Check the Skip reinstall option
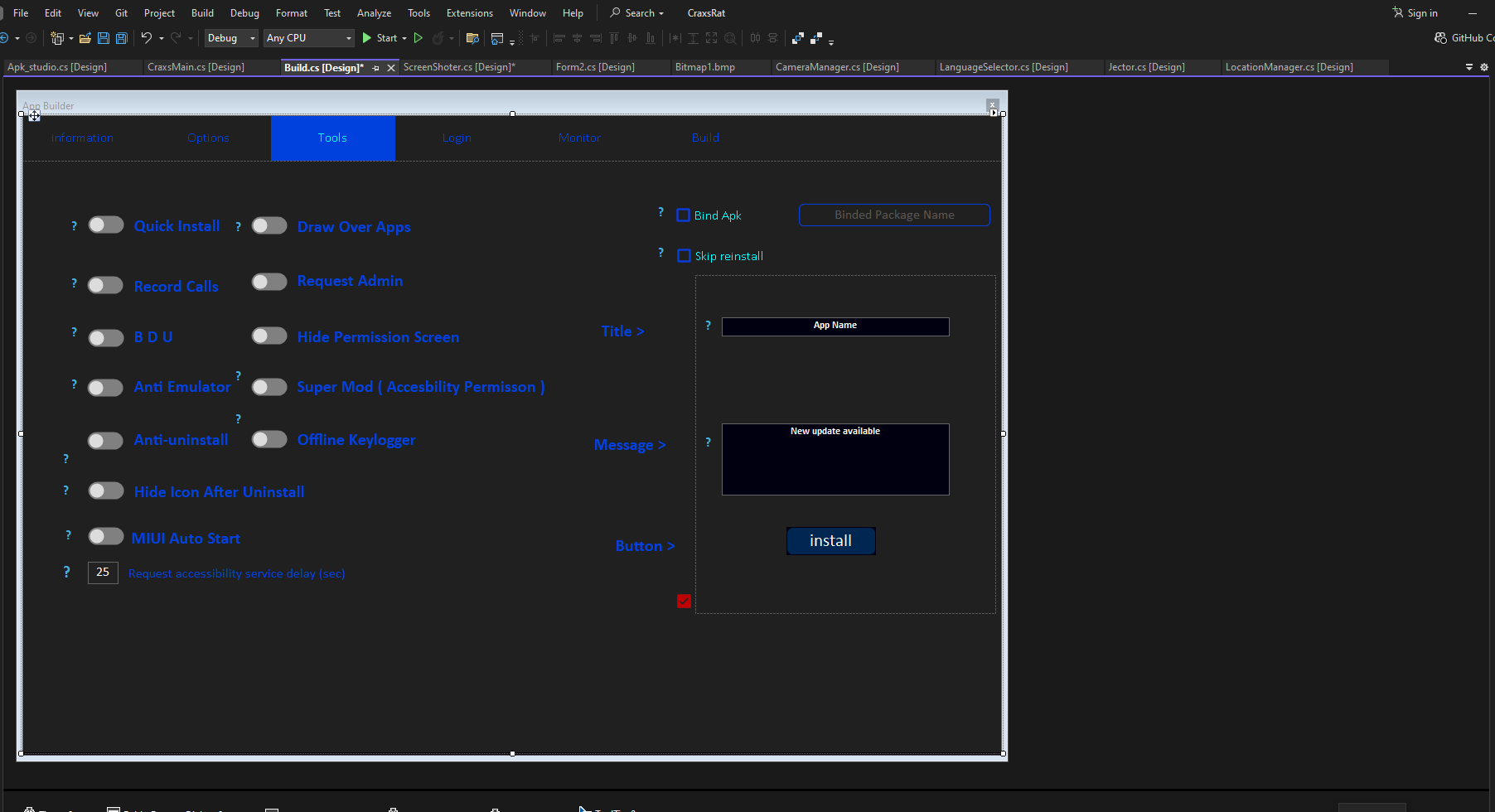 pyautogui.click(x=684, y=255)
